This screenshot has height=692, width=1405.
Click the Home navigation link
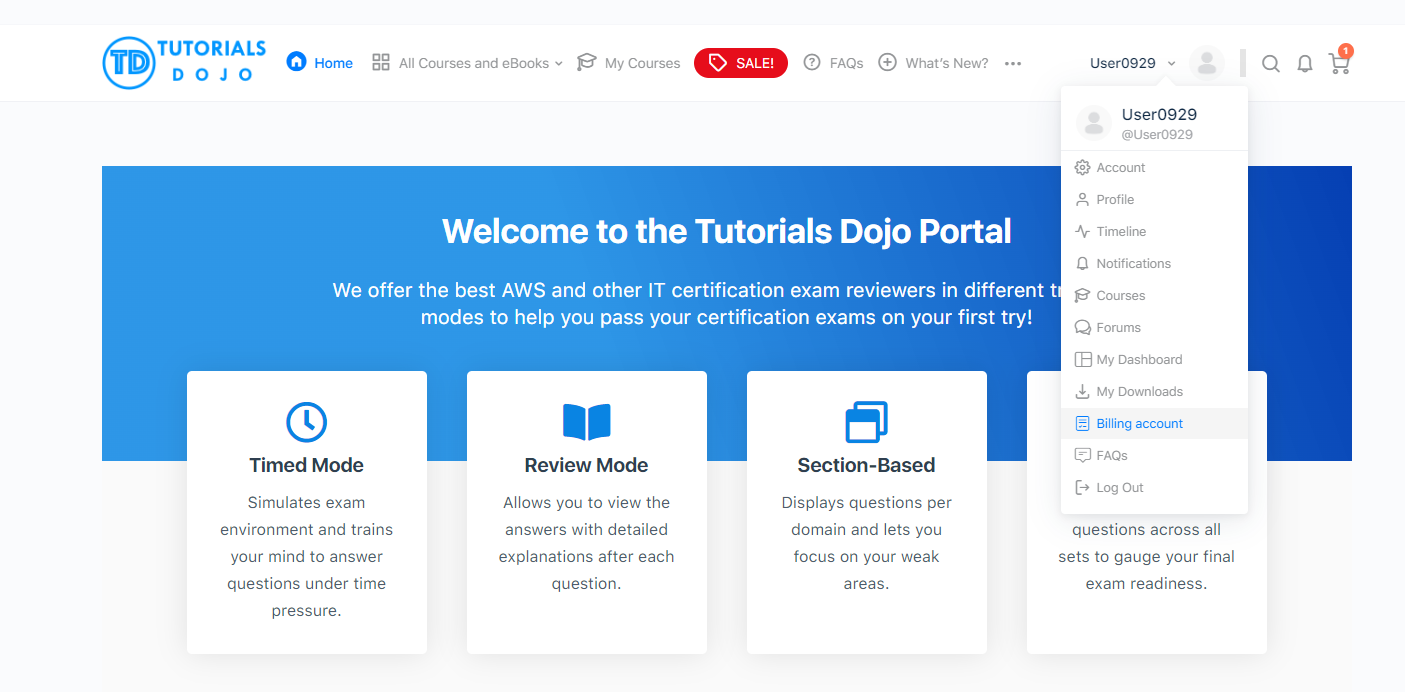320,63
